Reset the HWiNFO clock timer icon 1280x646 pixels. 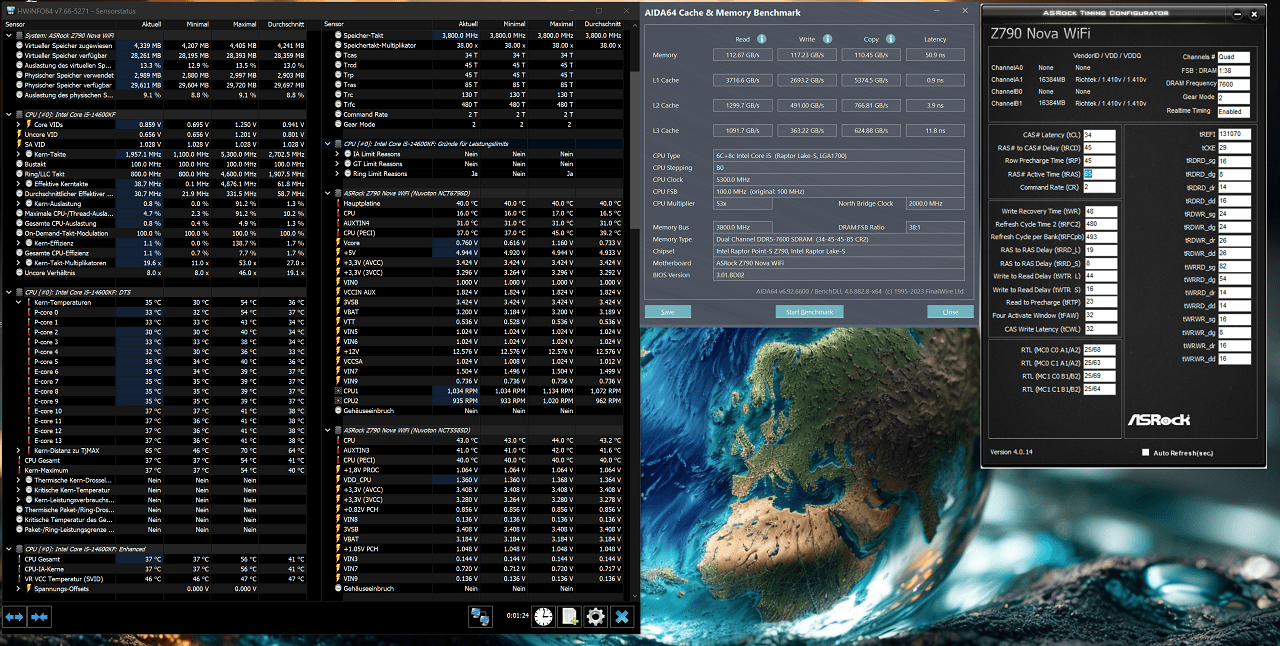tap(544, 617)
